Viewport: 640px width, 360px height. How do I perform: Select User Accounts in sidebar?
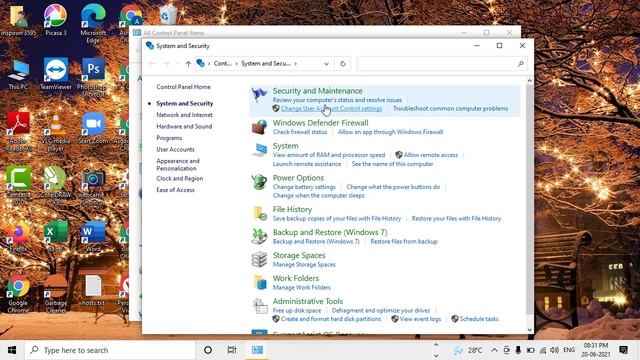(x=175, y=149)
